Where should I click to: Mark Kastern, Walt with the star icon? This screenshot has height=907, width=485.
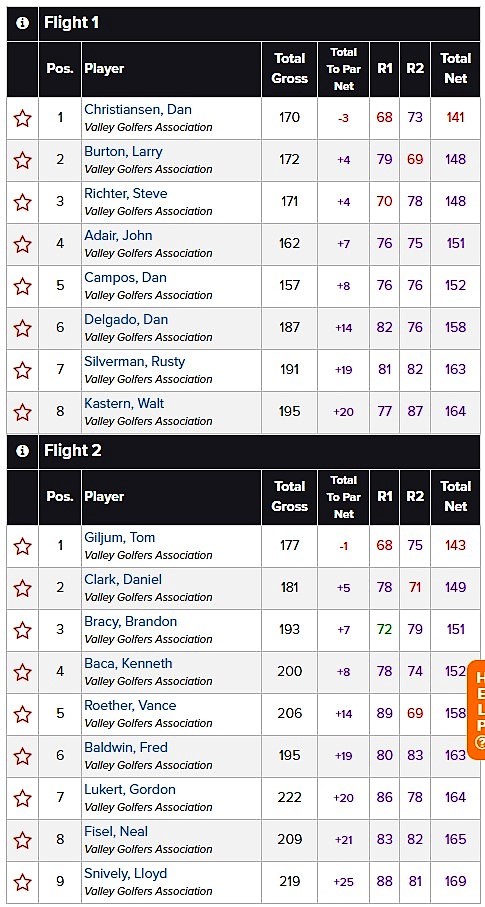tap(23, 412)
